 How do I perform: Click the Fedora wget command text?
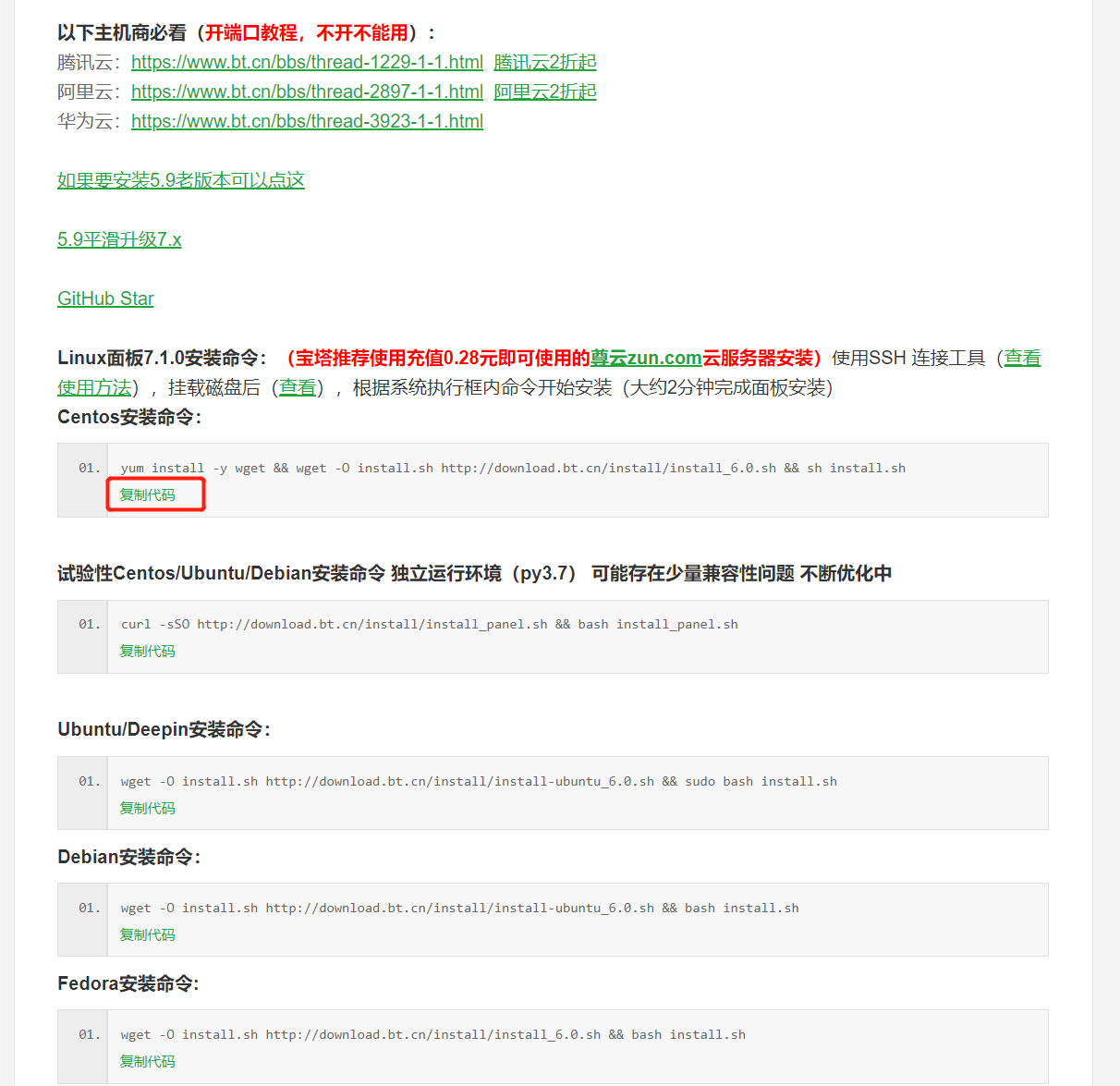[432, 1035]
